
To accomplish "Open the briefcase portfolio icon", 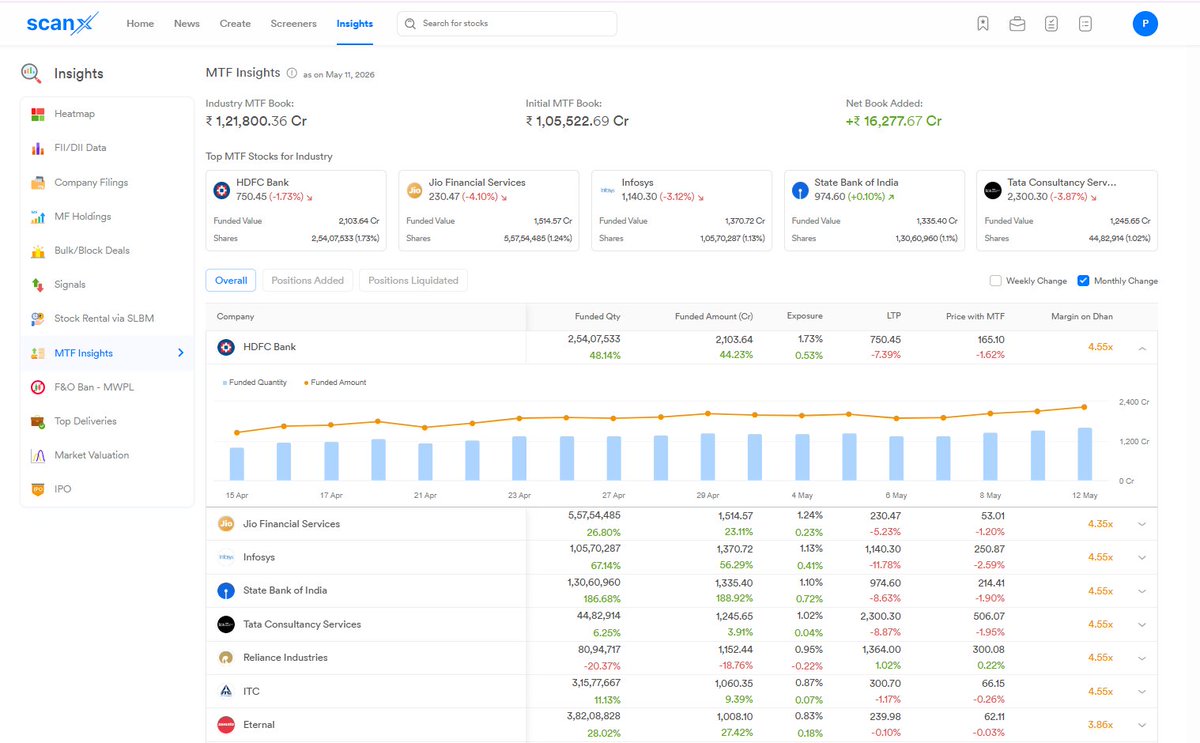I will point(1017,24).
